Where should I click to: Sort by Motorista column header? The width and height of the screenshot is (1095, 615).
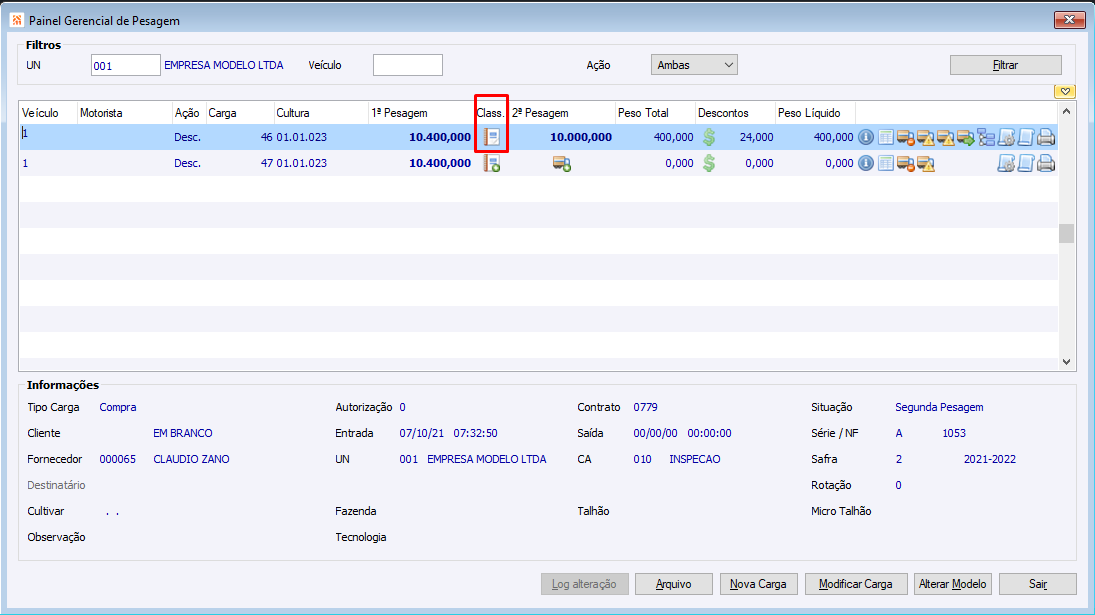pos(125,113)
